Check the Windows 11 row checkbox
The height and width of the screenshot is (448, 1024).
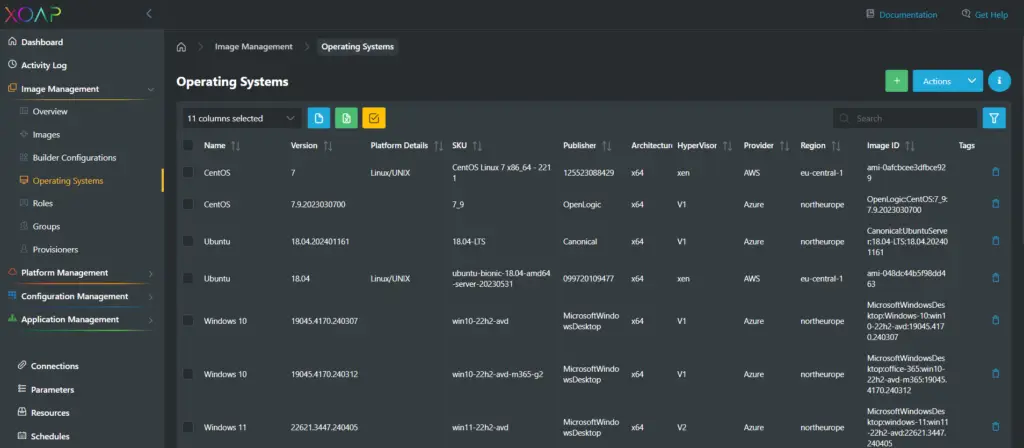pos(188,427)
